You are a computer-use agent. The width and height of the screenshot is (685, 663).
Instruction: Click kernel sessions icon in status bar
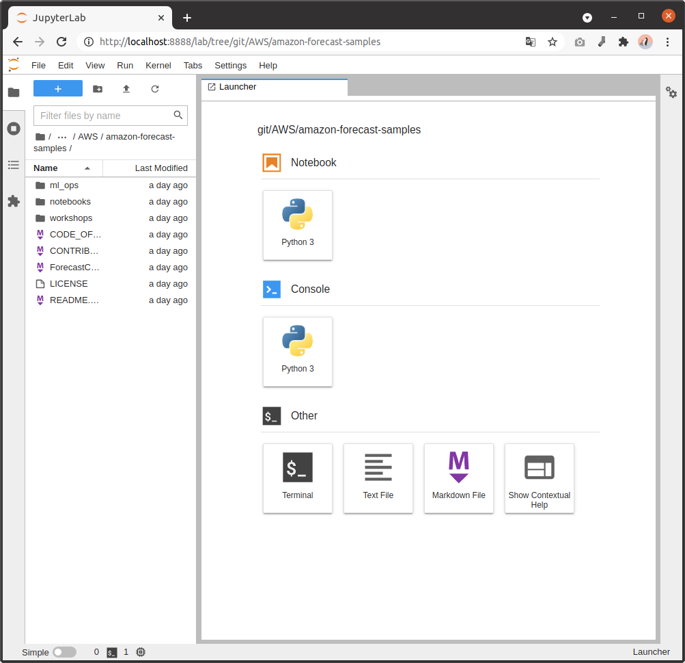[140, 652]
